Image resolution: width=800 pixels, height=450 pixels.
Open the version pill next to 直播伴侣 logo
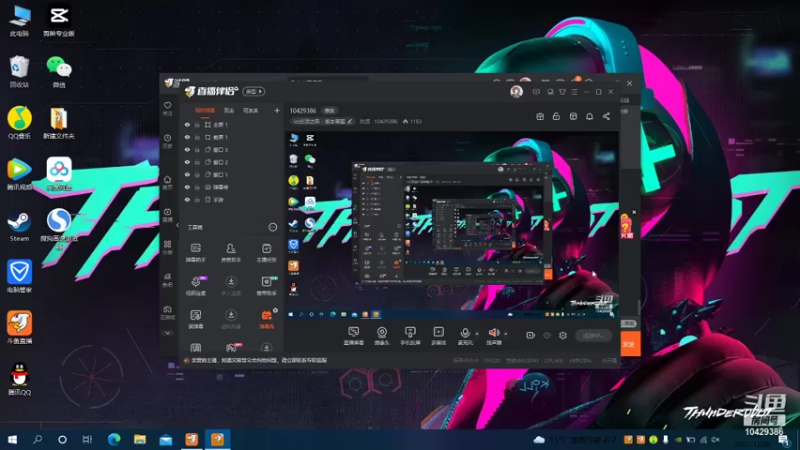[x=254, y=92]
